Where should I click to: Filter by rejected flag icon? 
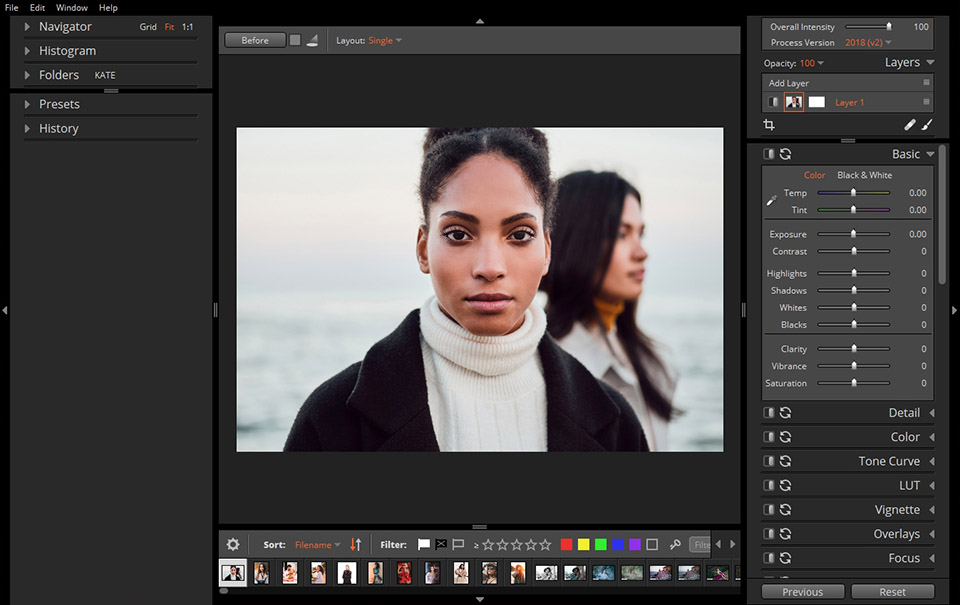coord(441,545)
